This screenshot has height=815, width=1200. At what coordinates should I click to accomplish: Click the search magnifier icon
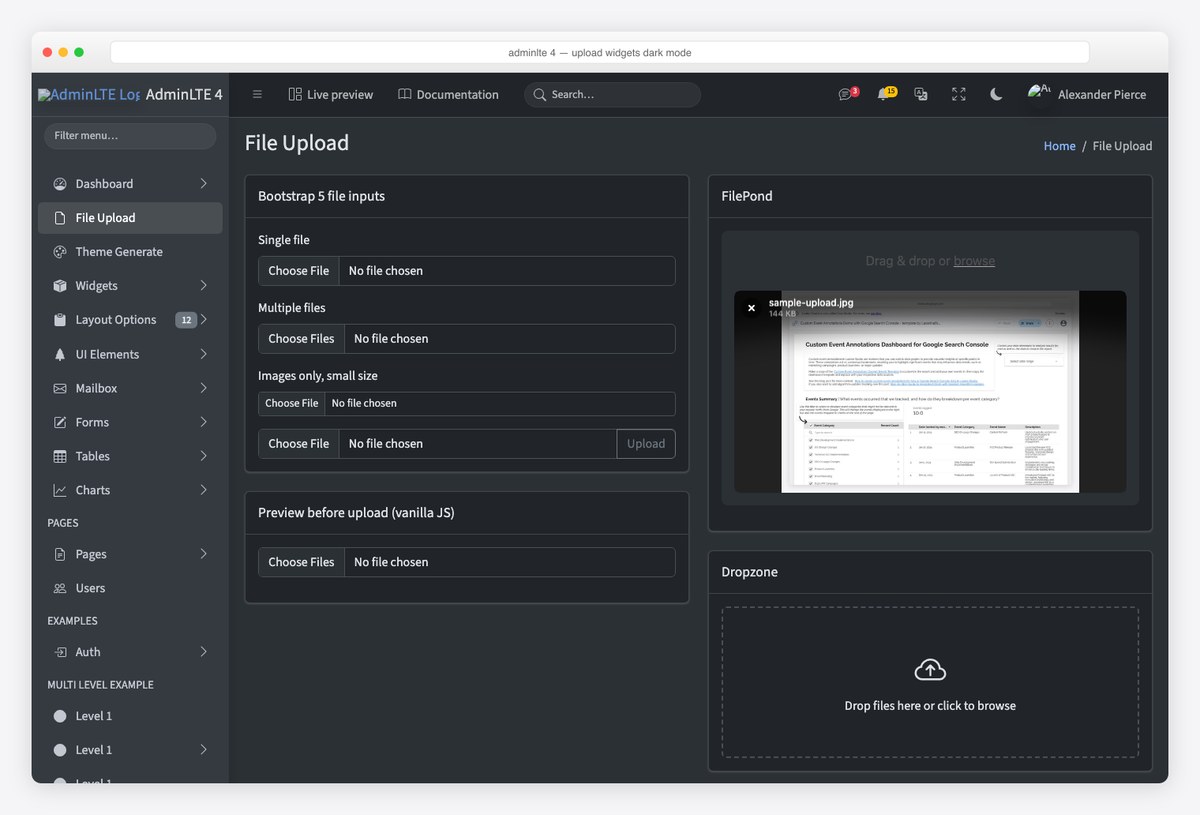point(540,94)
